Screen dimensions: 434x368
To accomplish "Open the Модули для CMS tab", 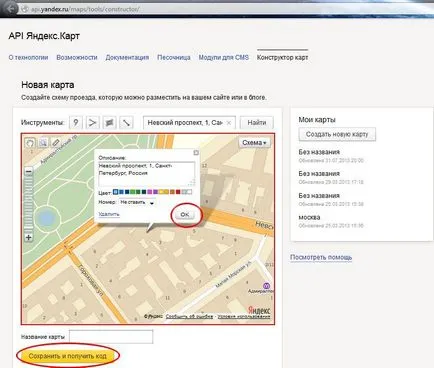I will [224, 57].
